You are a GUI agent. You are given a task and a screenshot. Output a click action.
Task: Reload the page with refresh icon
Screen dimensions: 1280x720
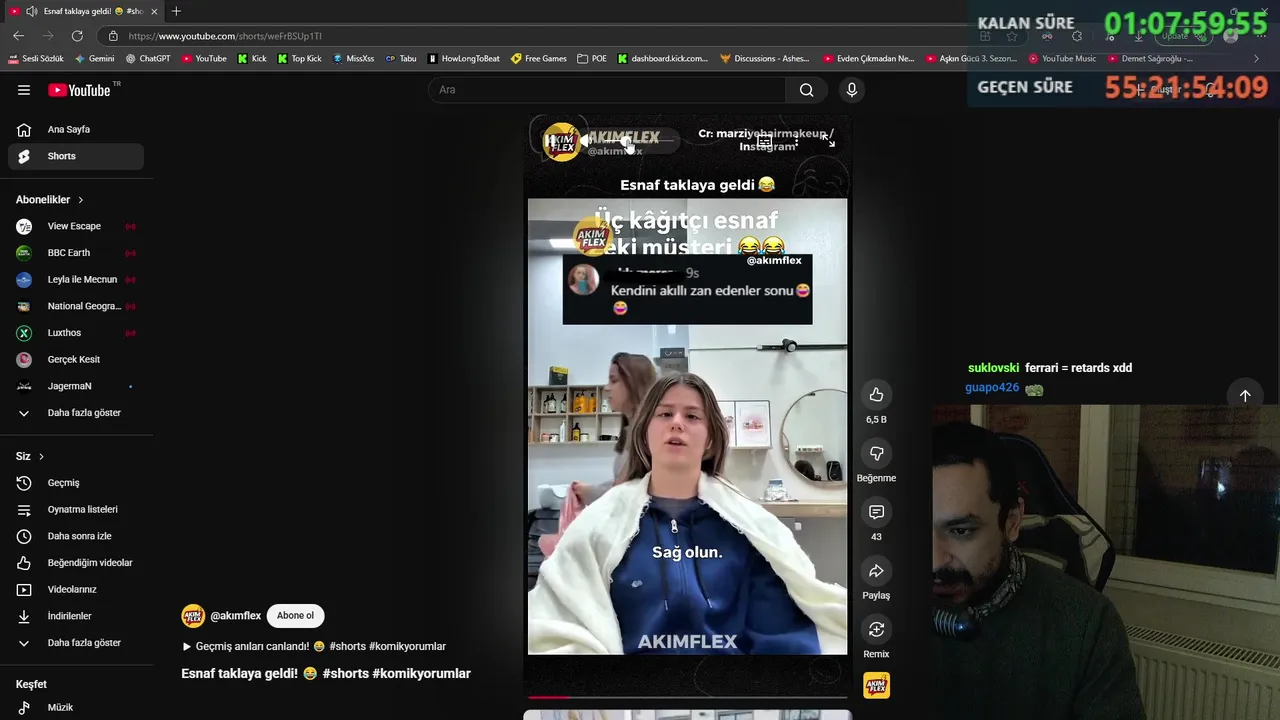point(77,36)
